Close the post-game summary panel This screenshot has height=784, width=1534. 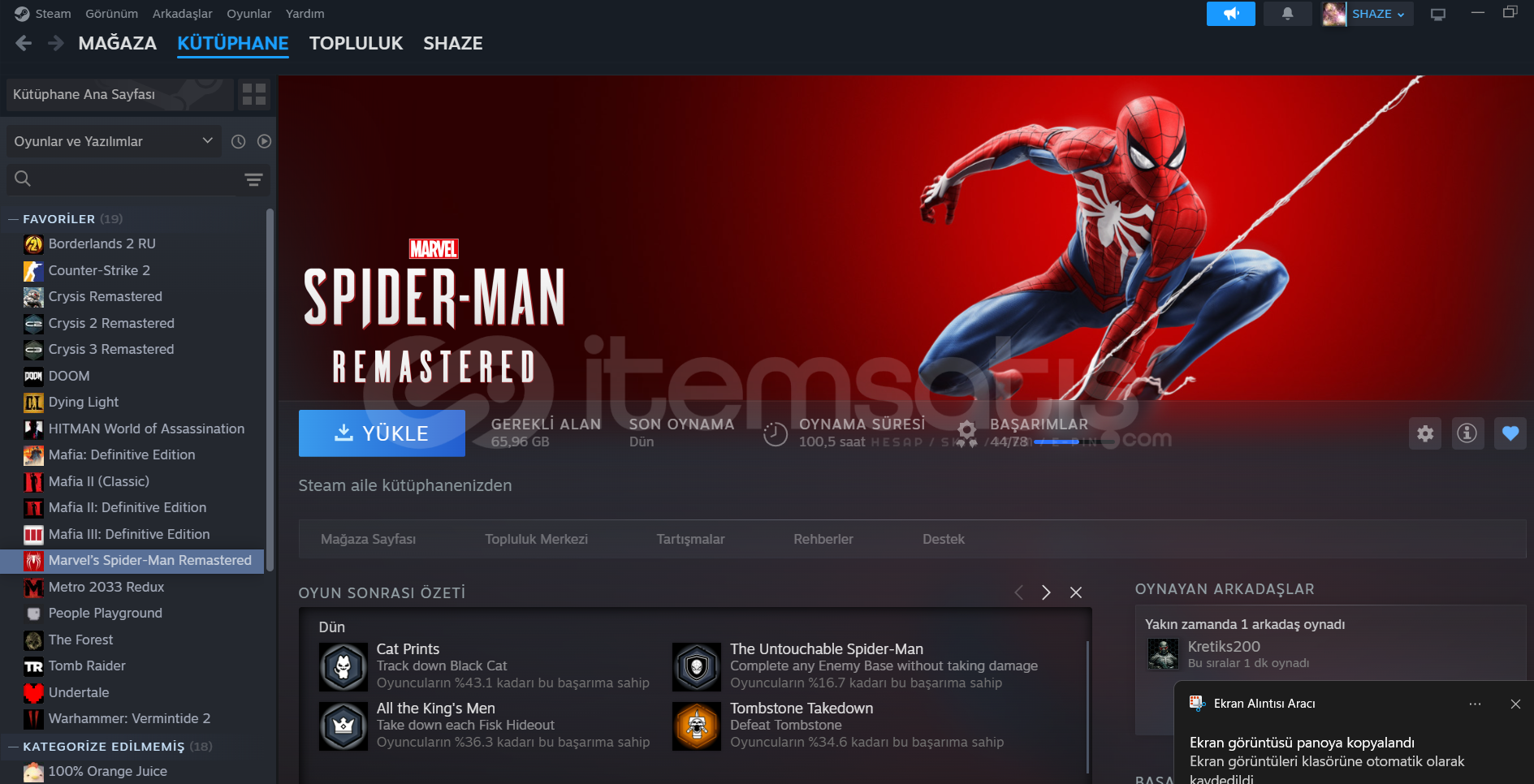coord(1076,592)
